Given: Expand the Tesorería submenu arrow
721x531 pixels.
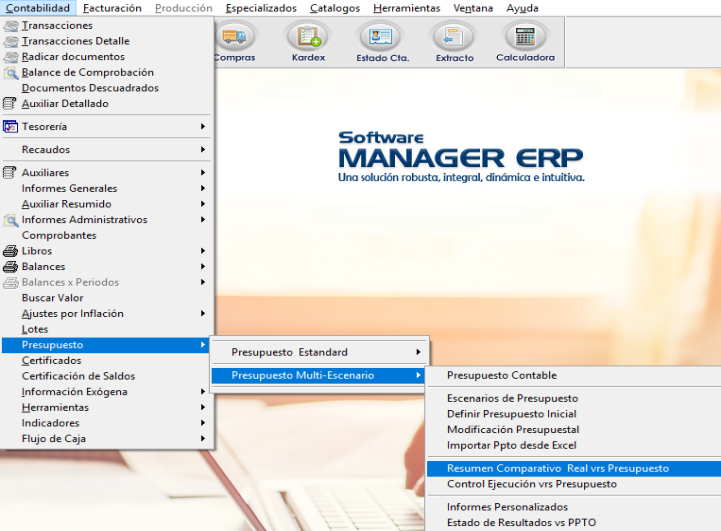Looking at the screenshot, I should [x=203, y=126].
